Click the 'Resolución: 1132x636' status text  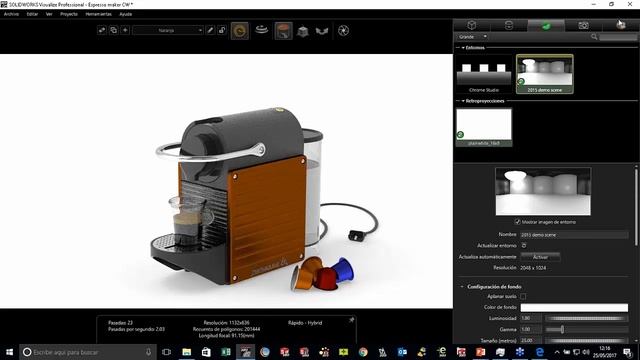coord(227,322)
